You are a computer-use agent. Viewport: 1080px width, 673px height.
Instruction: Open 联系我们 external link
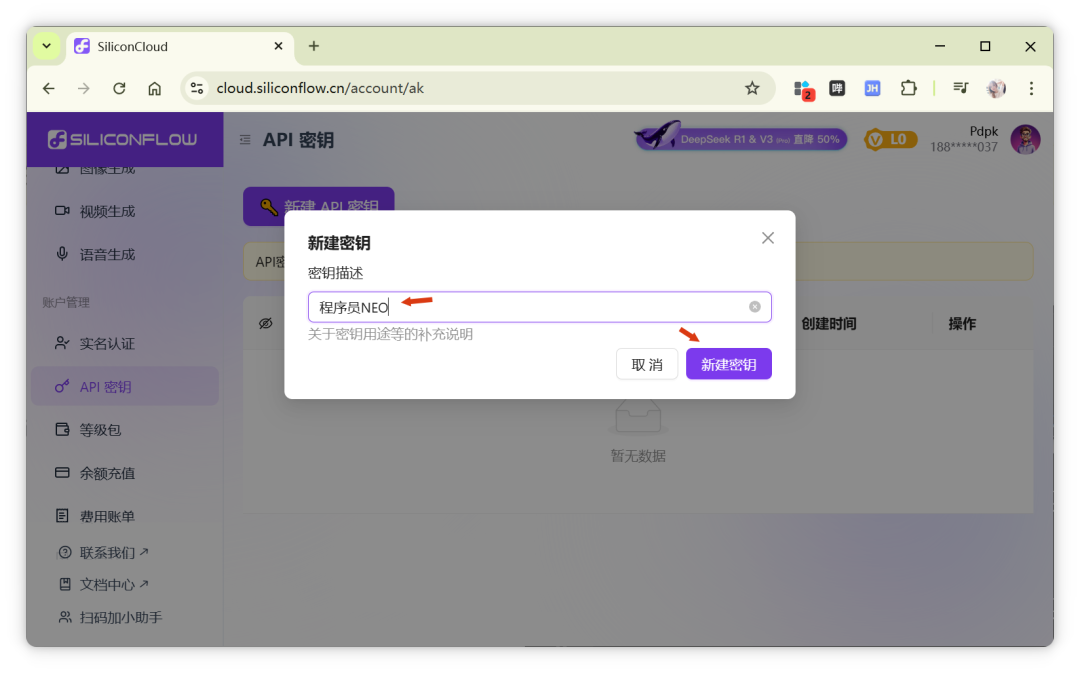click(x=104, y=552)
